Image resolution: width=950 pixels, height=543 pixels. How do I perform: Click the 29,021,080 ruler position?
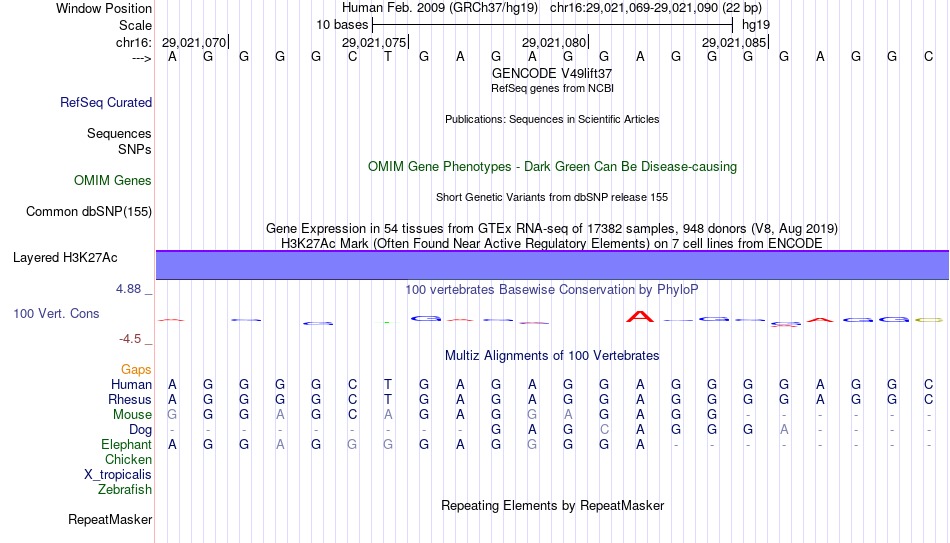pos(554,42)
